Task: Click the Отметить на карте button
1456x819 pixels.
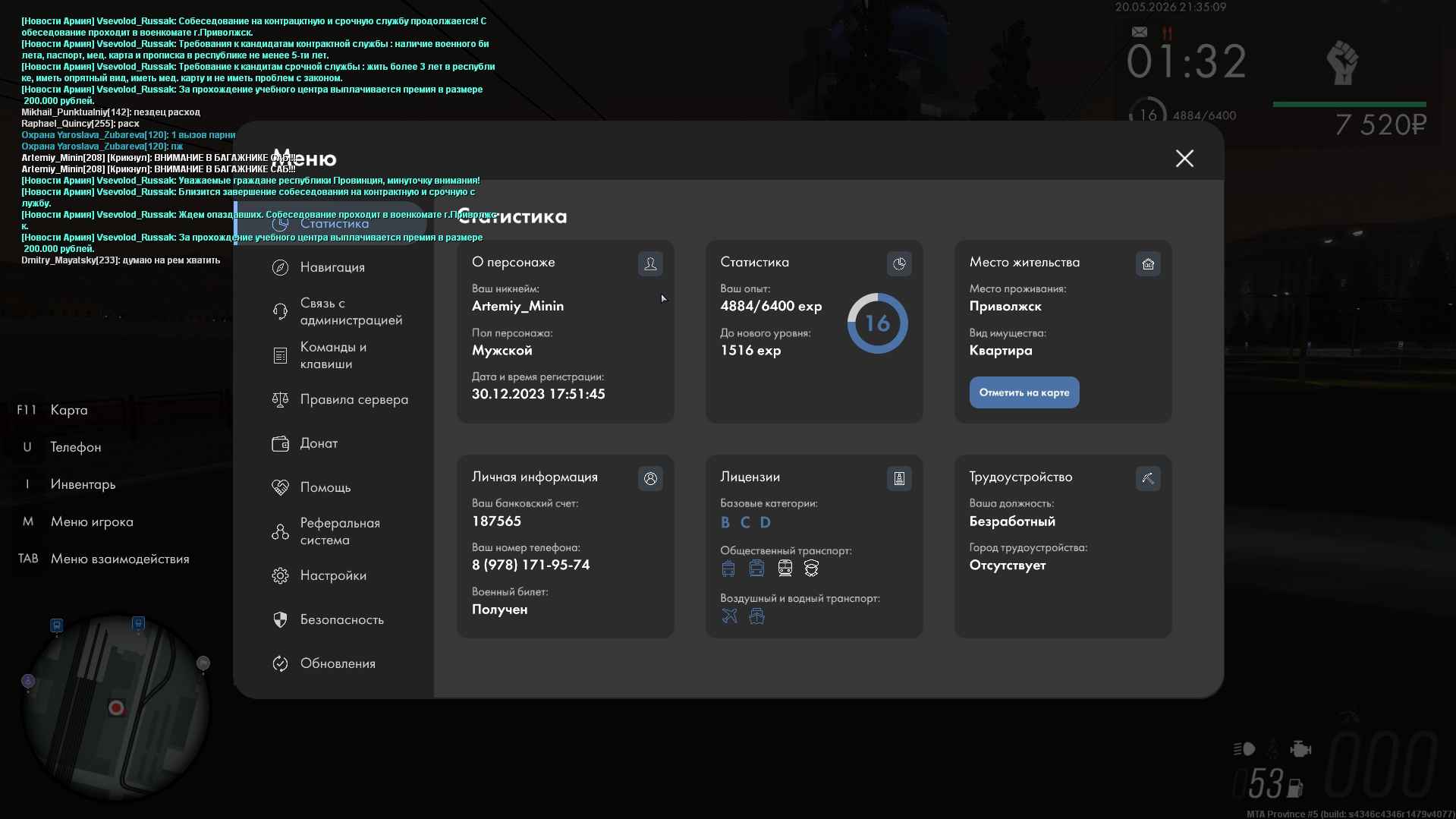Action: (1024, 392)
